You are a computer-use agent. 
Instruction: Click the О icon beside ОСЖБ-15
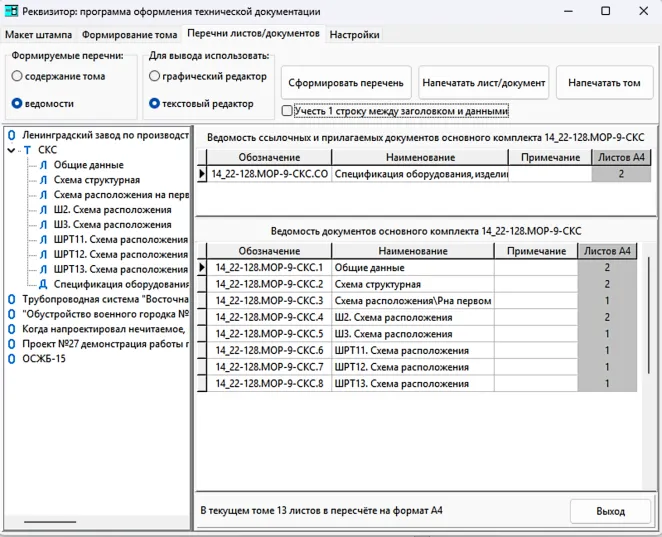(11, 359)
